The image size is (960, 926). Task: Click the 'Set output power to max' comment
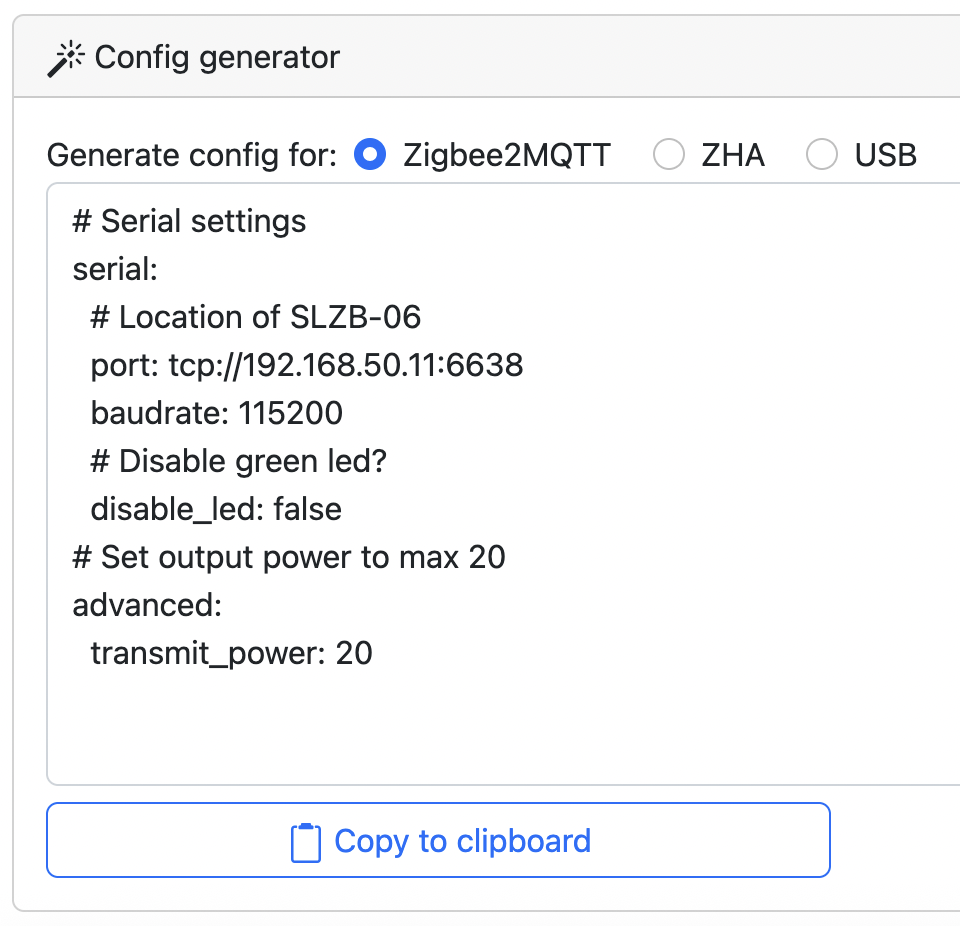(289, 557)
